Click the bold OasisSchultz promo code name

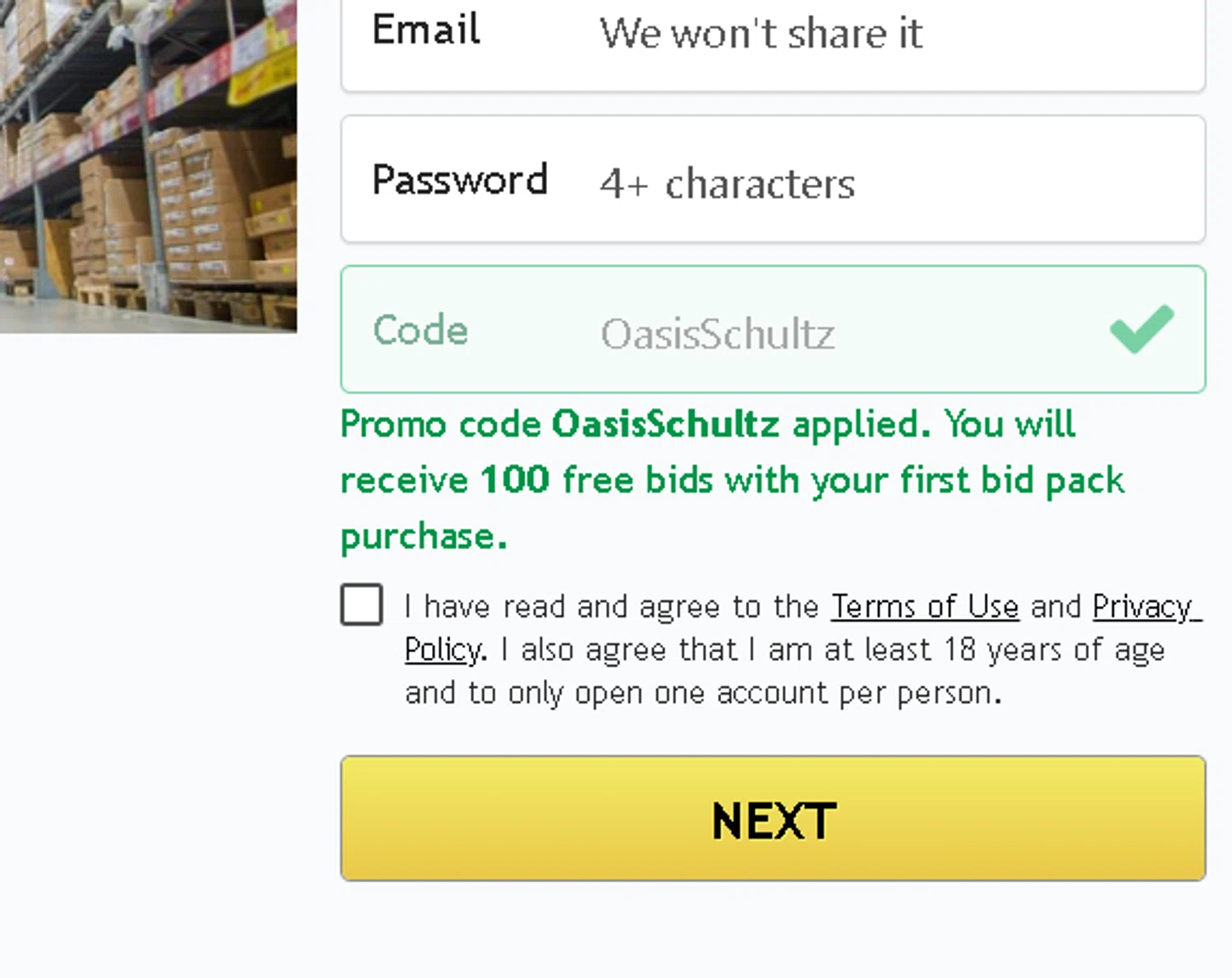coord(665,425)
